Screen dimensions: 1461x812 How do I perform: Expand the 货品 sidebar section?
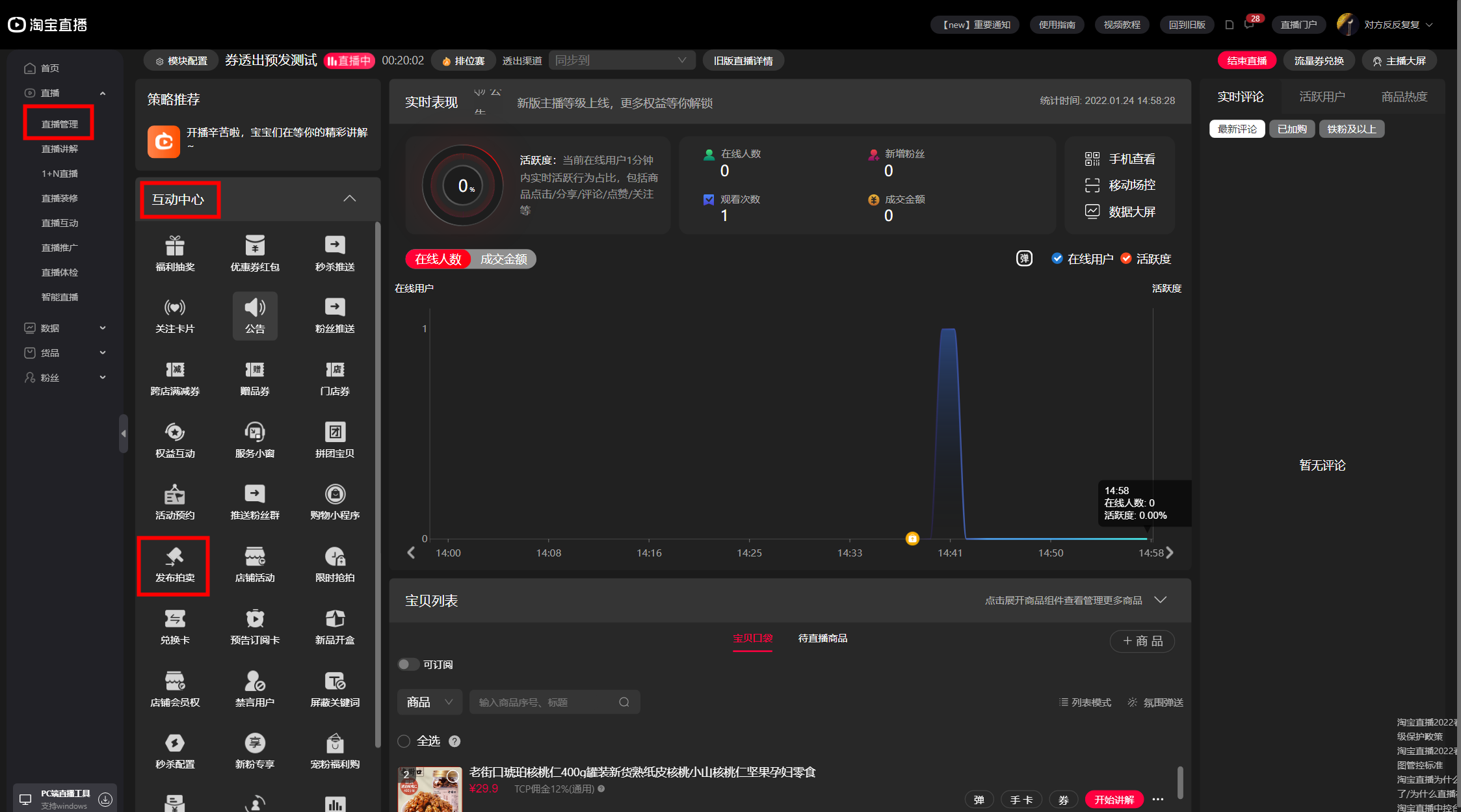(x=103, y=353)
